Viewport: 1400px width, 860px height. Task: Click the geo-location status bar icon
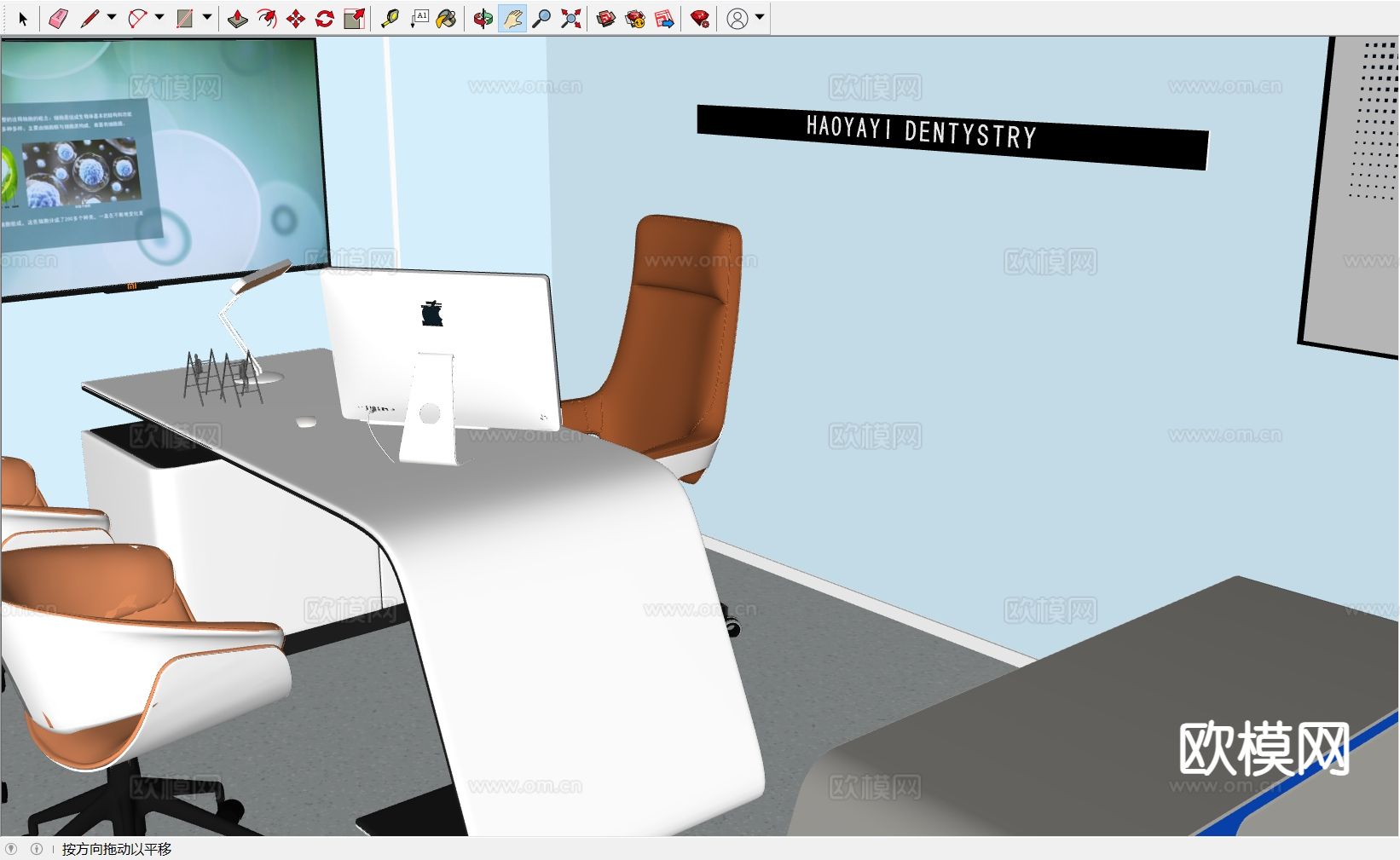11,849
